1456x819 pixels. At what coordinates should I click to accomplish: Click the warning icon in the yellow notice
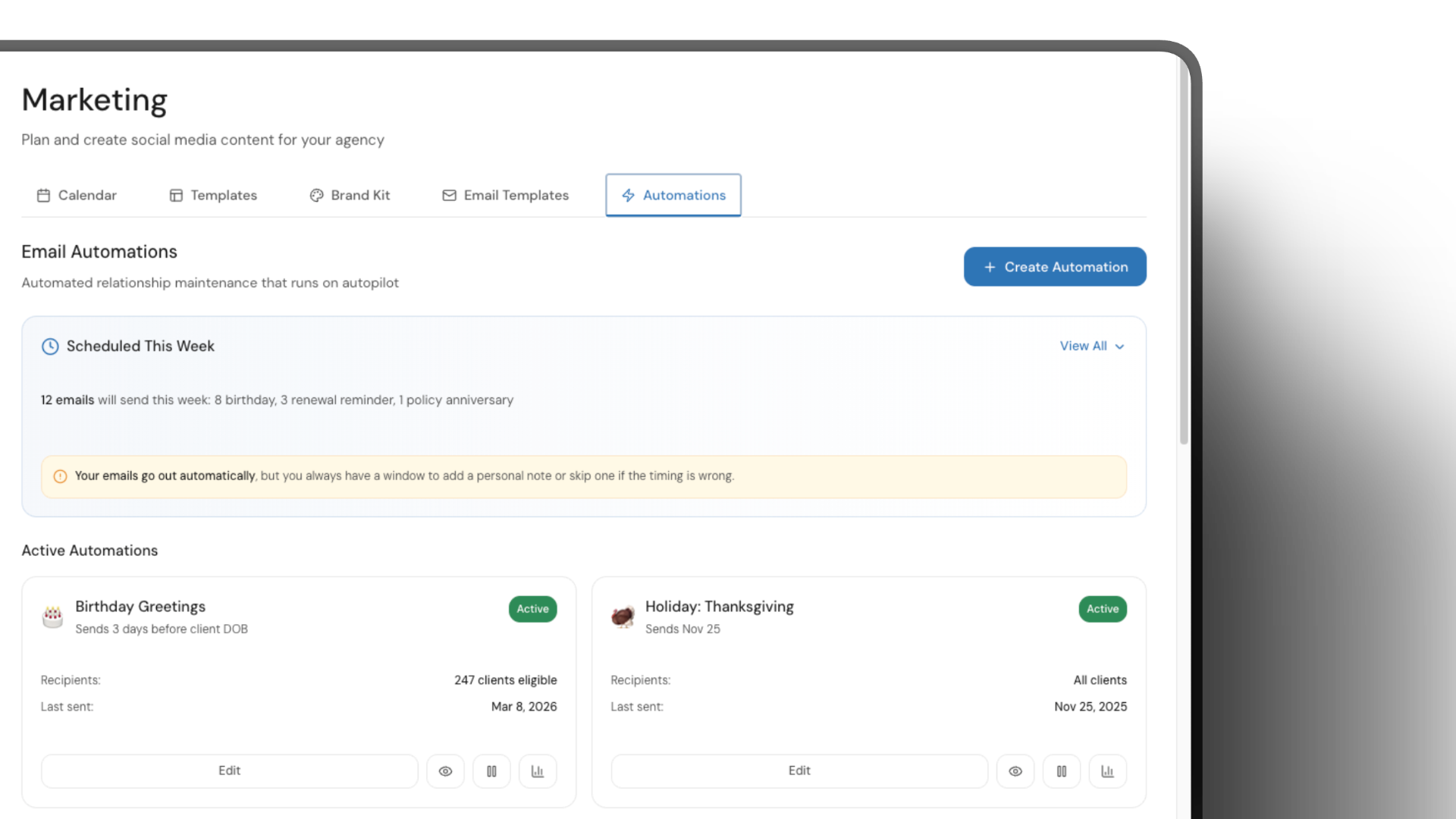[x=61, y=476]
